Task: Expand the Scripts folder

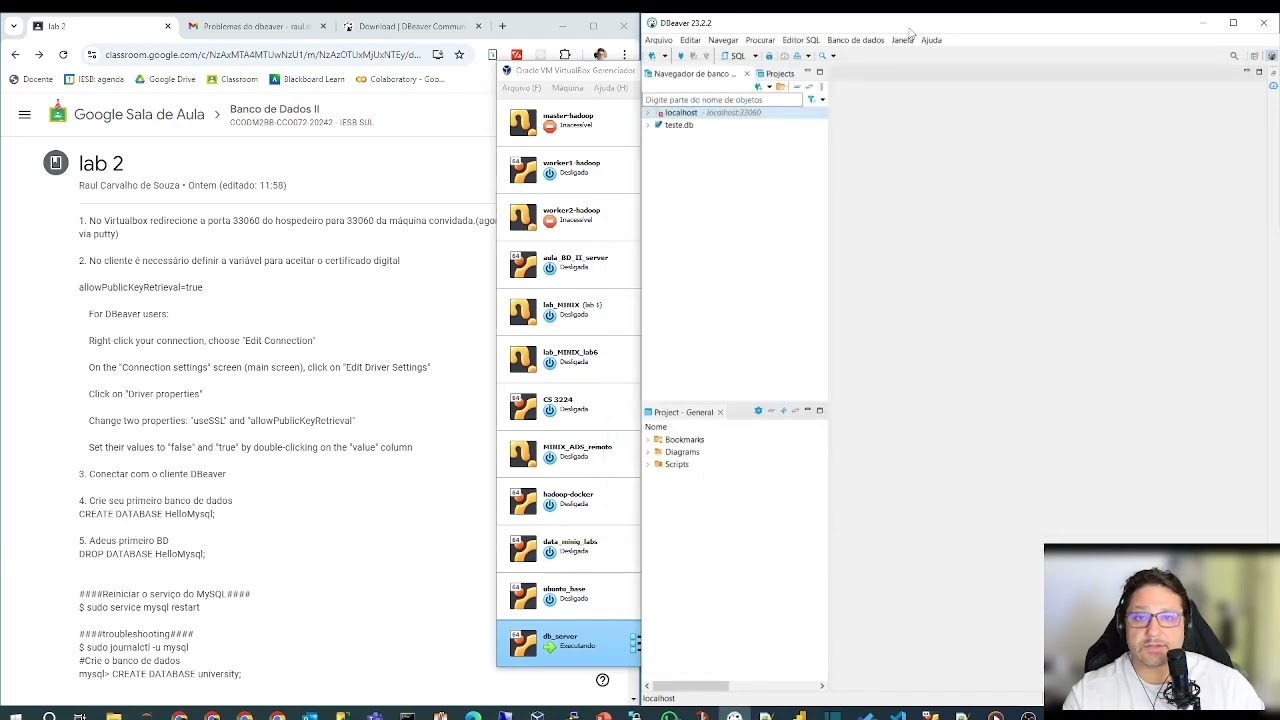Action: [x=648, y=464]
